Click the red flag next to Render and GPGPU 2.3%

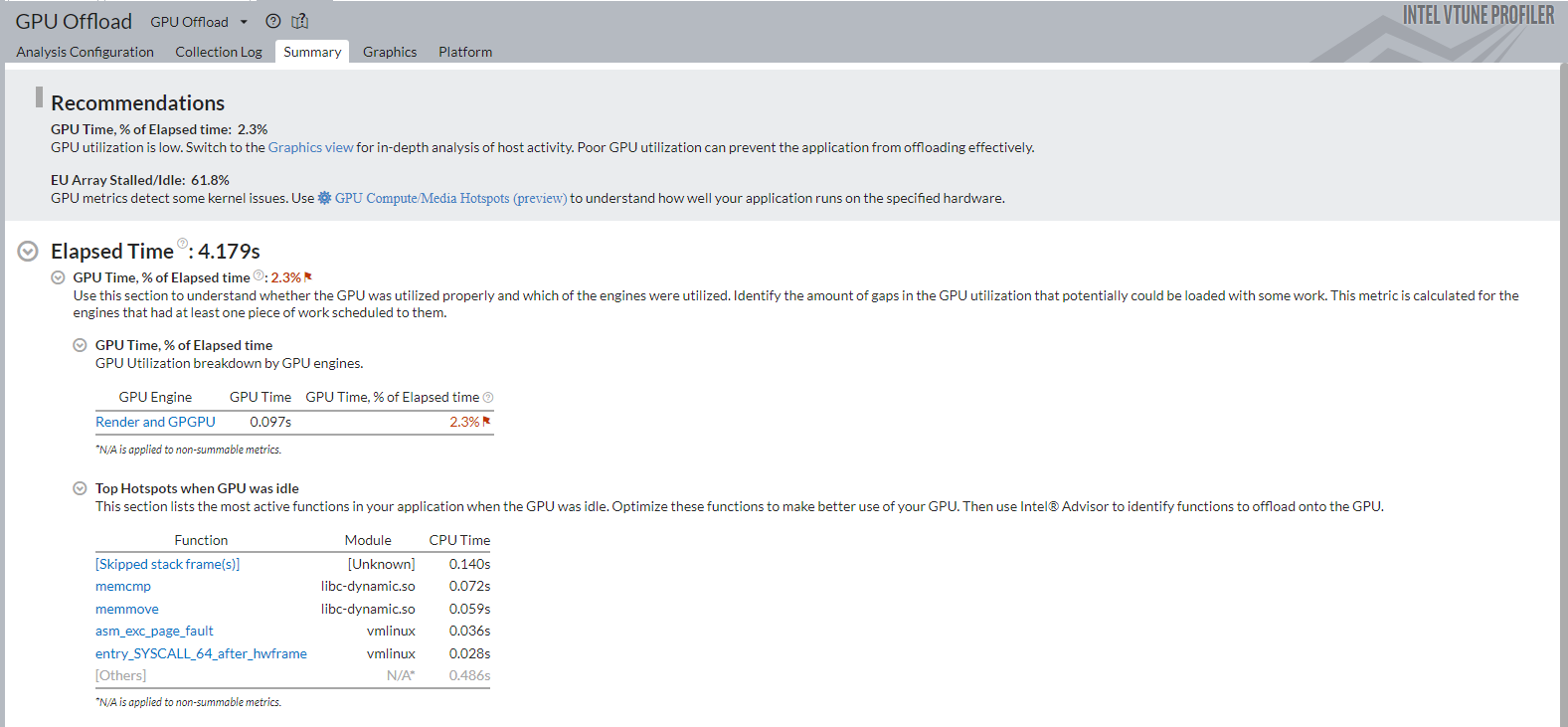(486, 421)
